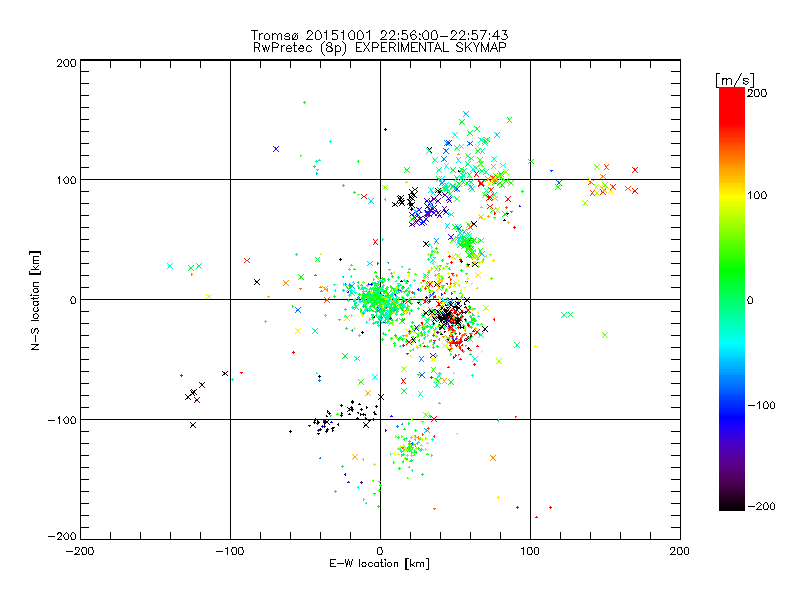
Task: Click the N-S axis tick label "100"
Action: [66, 180]
